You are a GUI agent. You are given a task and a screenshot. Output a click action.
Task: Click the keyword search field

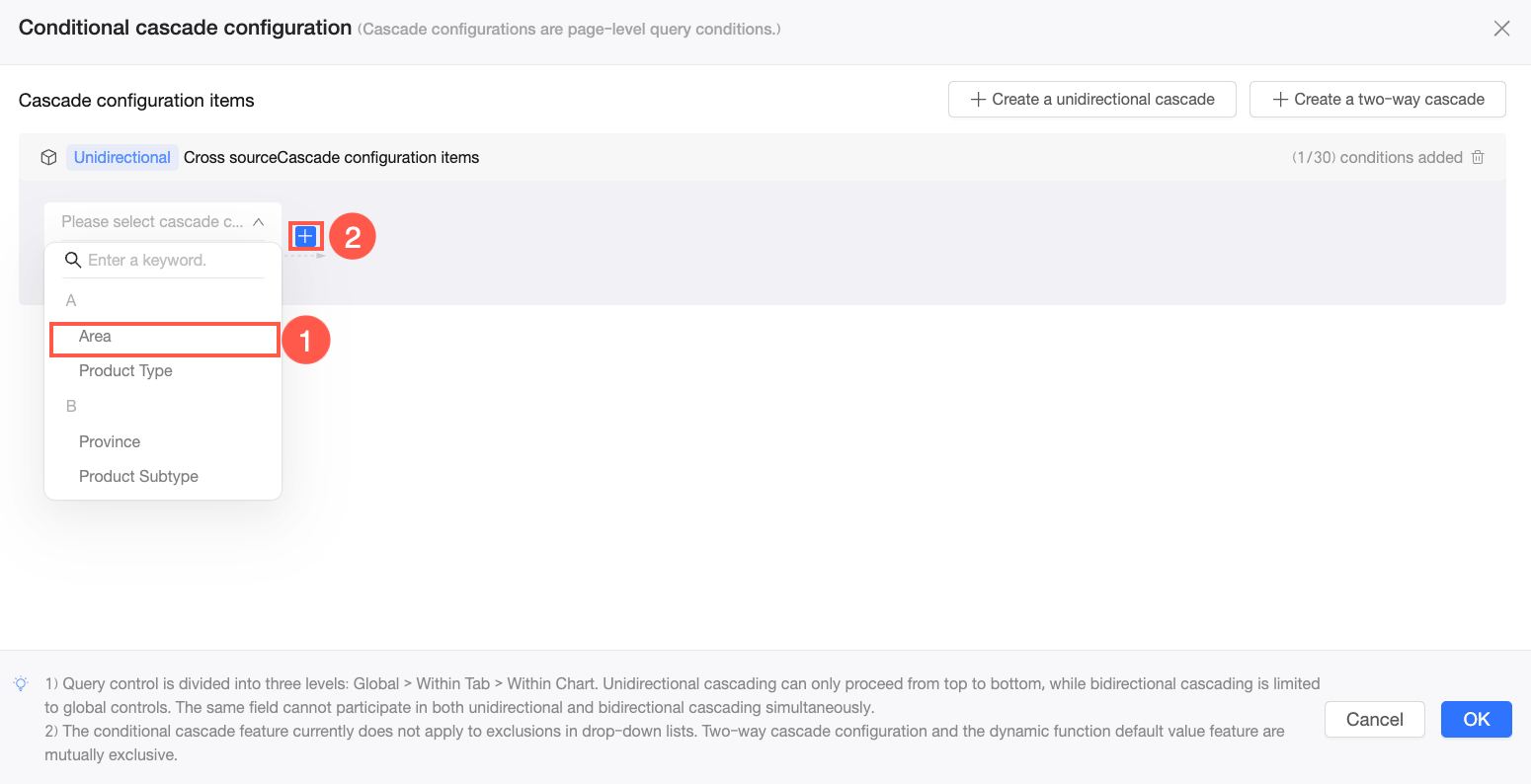pyautogui.click(x=164, y=261)
